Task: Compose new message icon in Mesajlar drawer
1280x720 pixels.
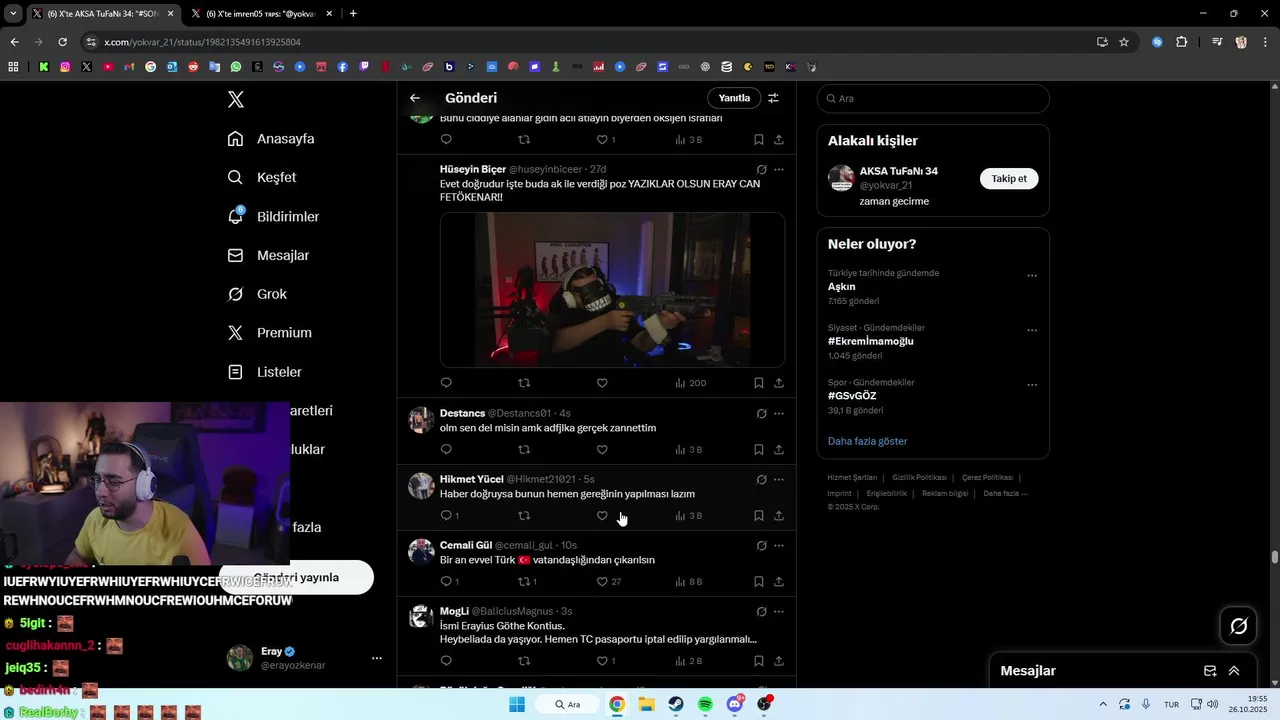Action: point(1210,671)
